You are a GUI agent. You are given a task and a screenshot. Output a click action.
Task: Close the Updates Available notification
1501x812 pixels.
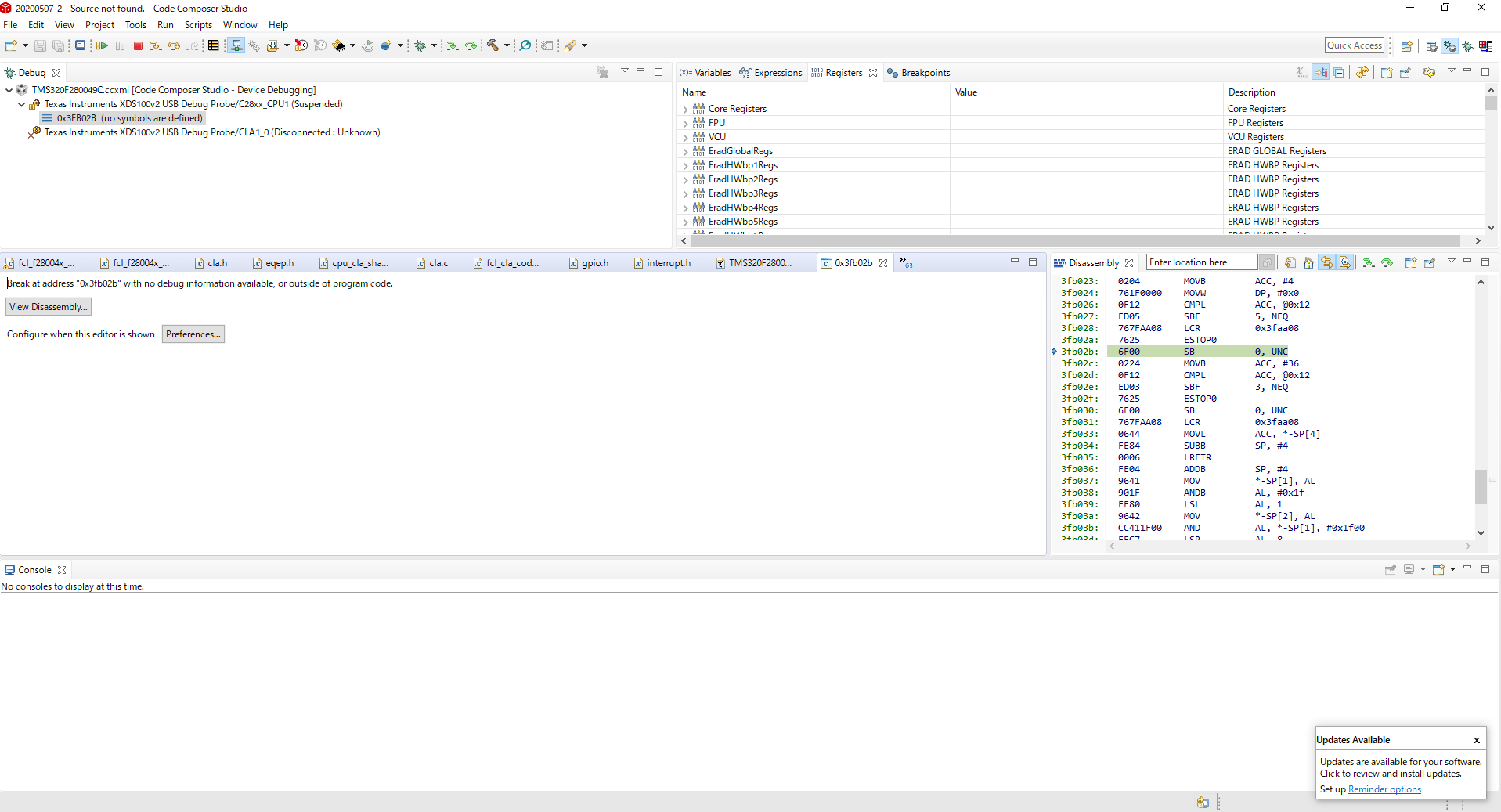click(1477, 740)
